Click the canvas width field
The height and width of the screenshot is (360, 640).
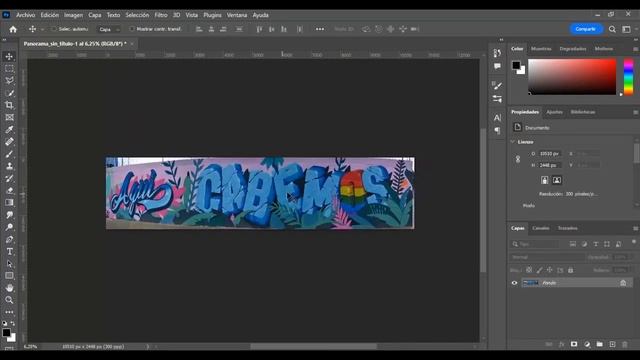tap(549, 153)
